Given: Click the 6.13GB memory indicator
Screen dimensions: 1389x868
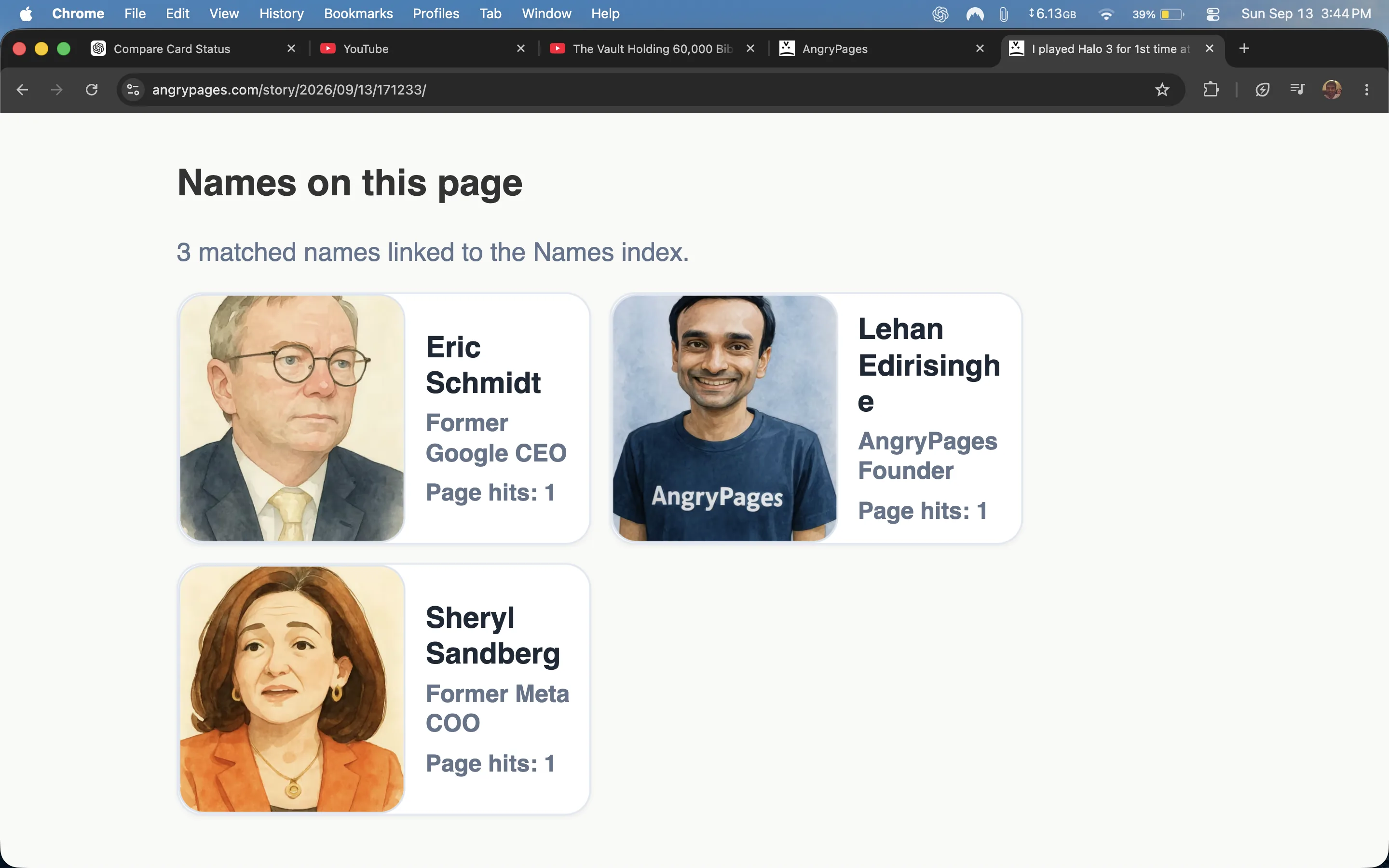Looking at the screenshot, I should click(1053, 14).
